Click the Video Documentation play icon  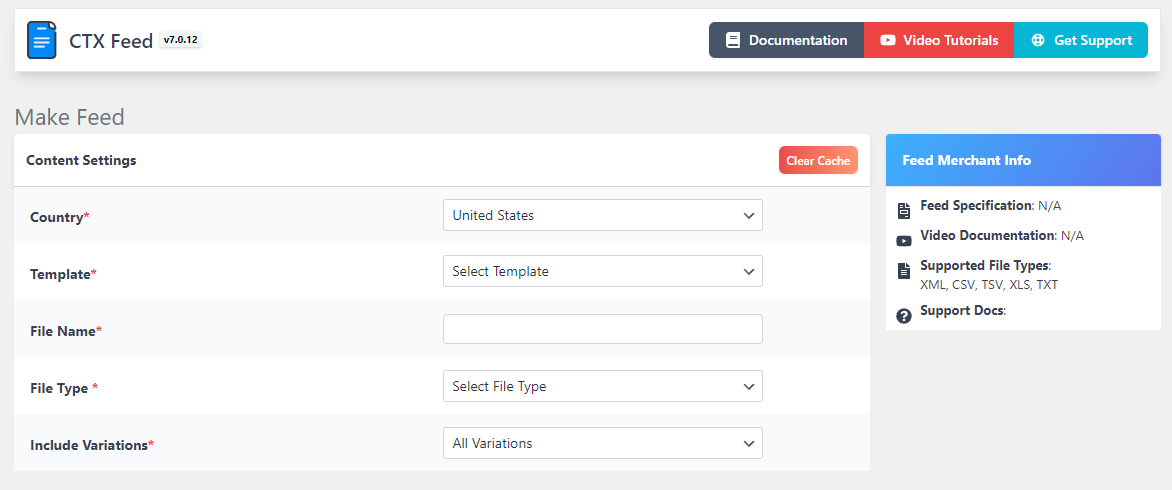point(904,241)
